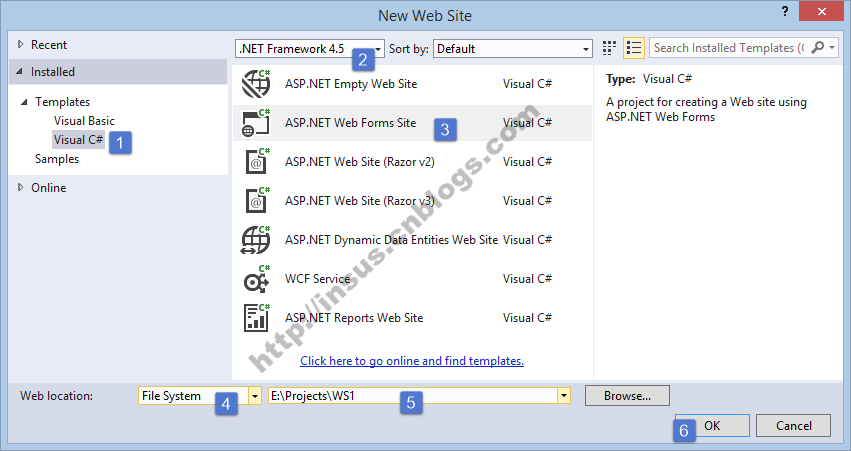Expand the Recent section
This screenshot has width=851, height=451.
click(21, 45)
